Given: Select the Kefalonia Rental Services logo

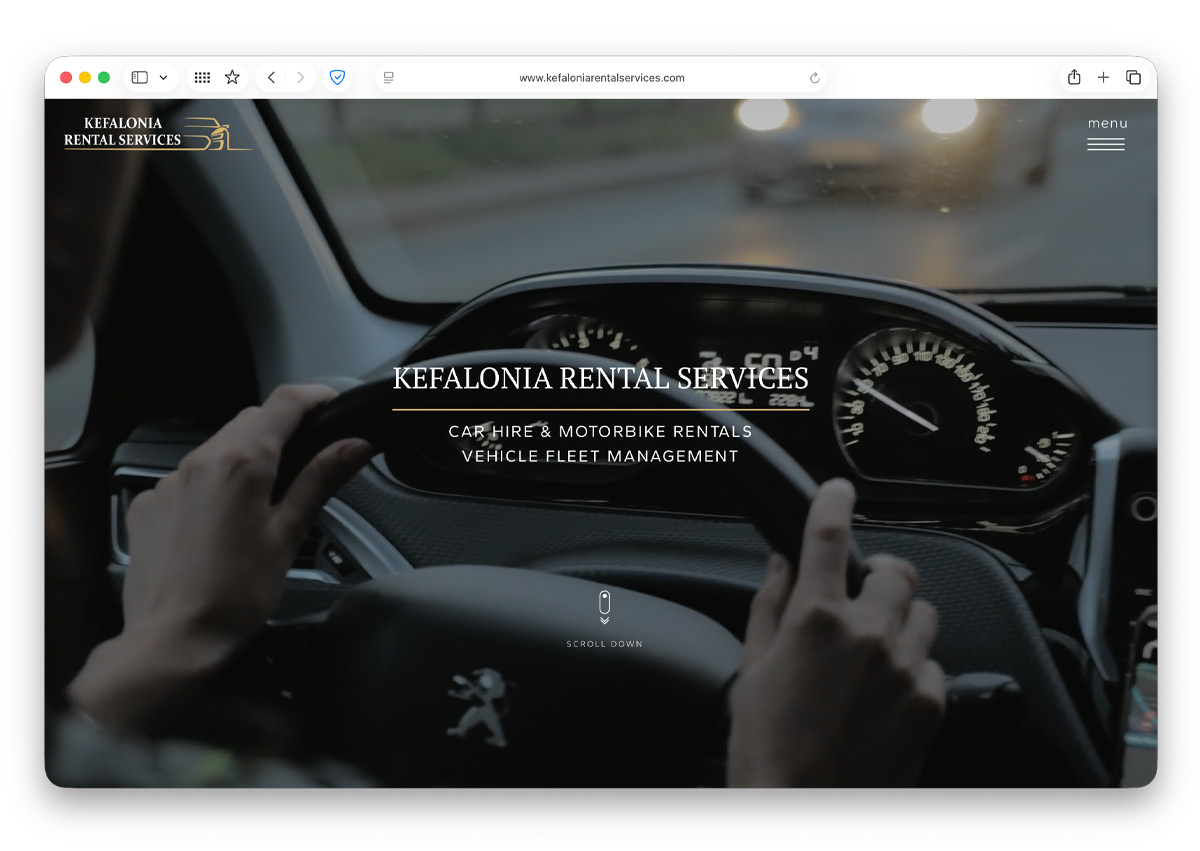Looking at the screenshot, I should coord(157,132).
